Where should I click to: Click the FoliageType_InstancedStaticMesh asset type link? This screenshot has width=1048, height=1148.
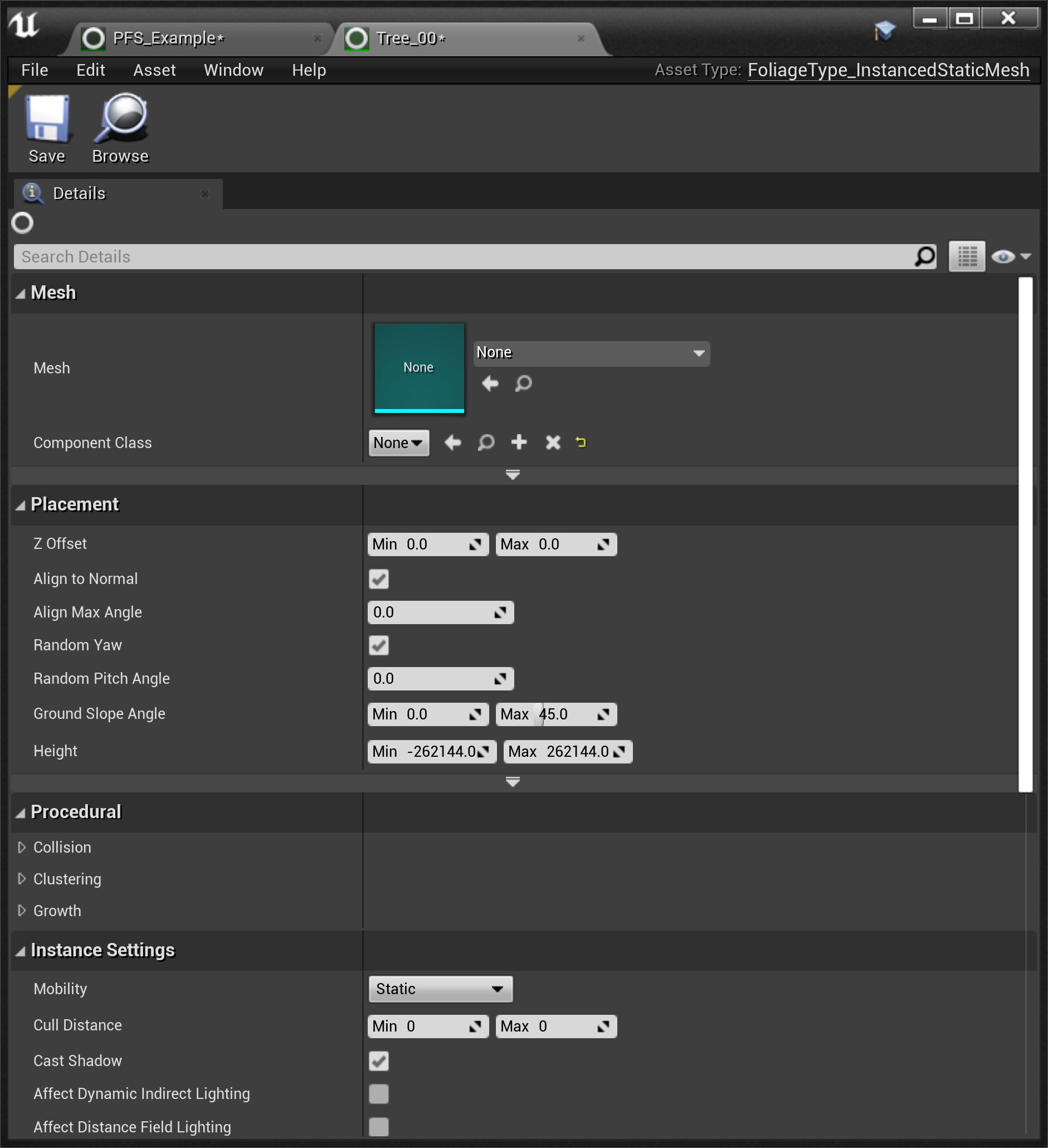coord(888,70)
